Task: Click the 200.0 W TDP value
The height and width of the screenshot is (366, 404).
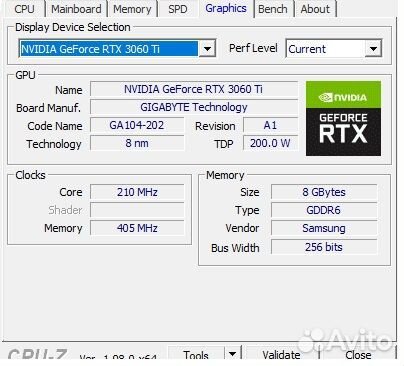Action: coord(270,143)
